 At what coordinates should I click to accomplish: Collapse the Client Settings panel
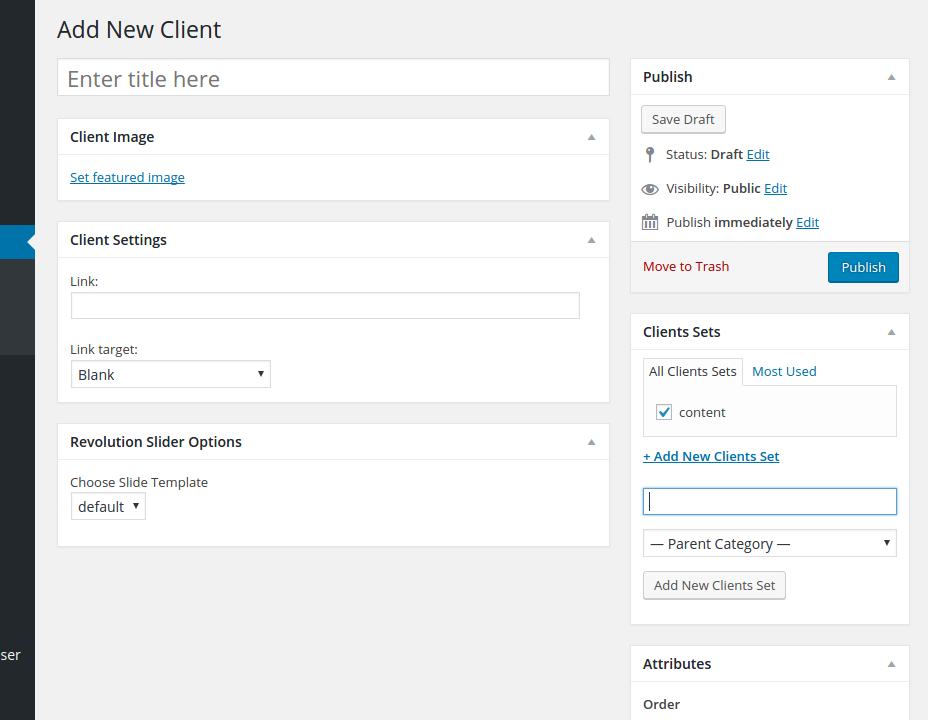(x=591, y=240)
